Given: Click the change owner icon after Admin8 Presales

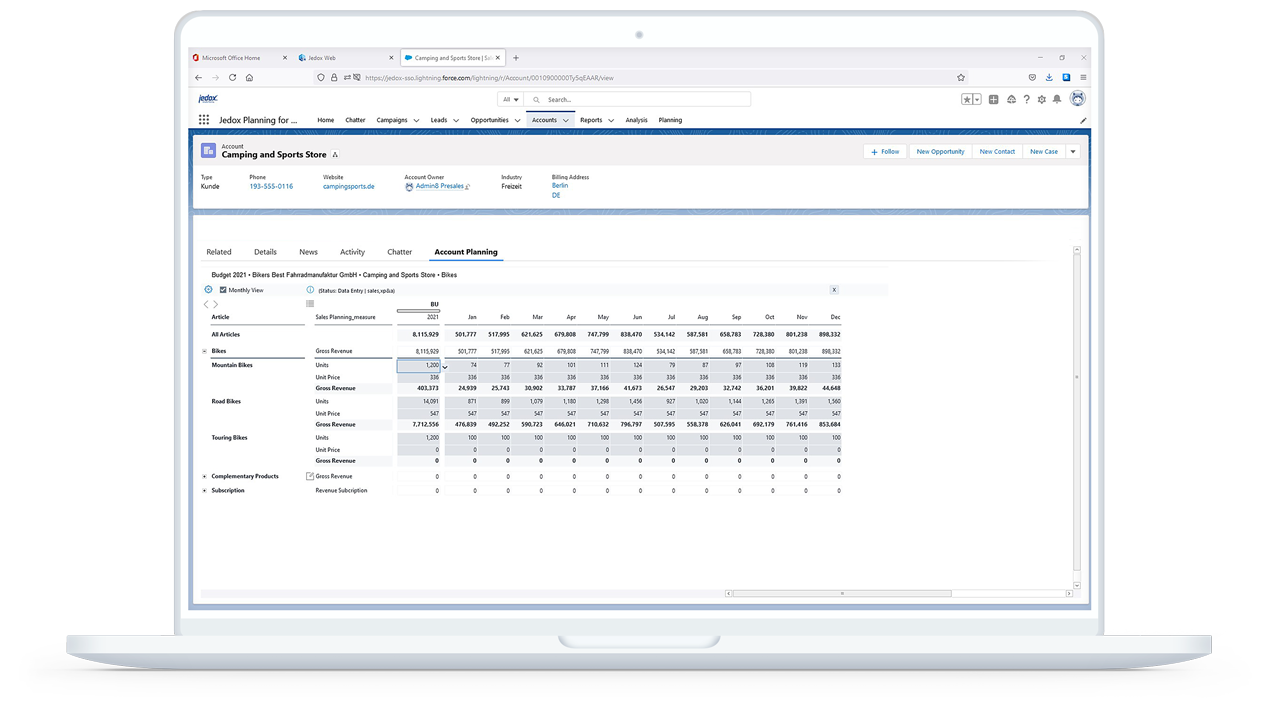Looking at the screenshot, I should pos(468,186).
